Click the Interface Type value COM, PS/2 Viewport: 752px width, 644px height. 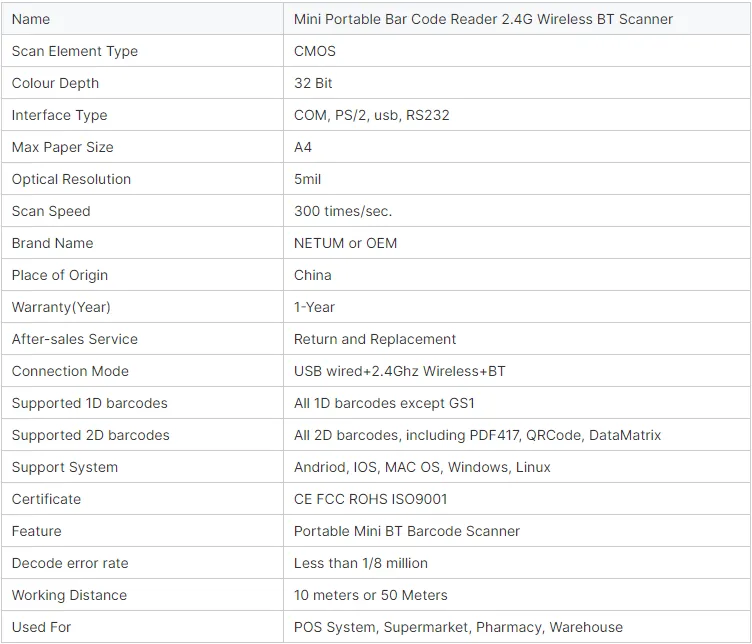(372, 115)
